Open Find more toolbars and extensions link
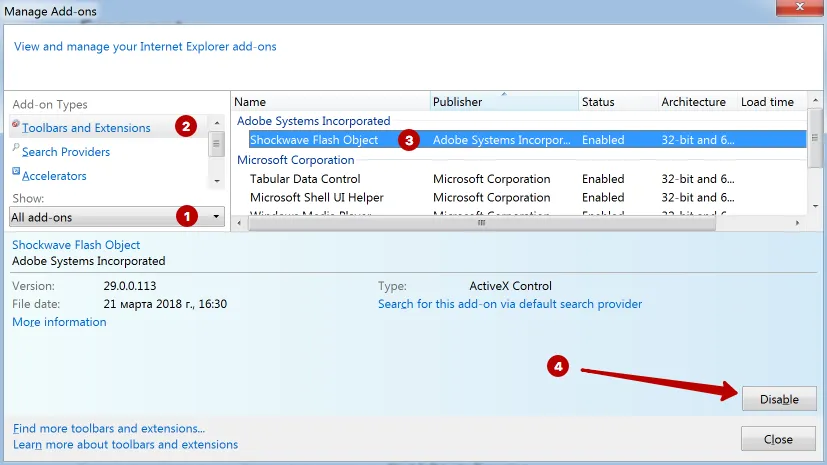Screen dimensions: 827x465 (109, 429)
